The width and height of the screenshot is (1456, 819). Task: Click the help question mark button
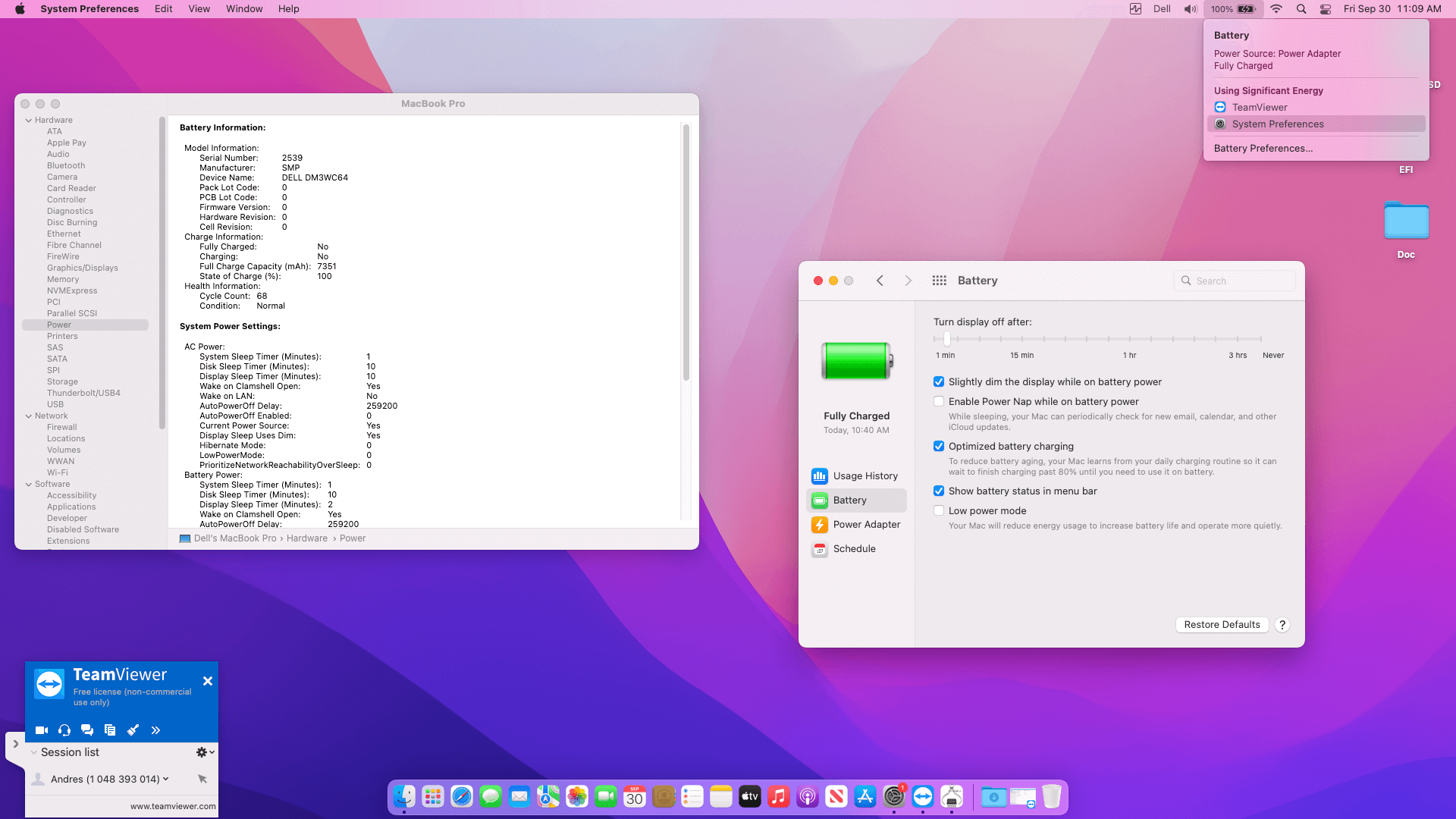coord(1282,625)
